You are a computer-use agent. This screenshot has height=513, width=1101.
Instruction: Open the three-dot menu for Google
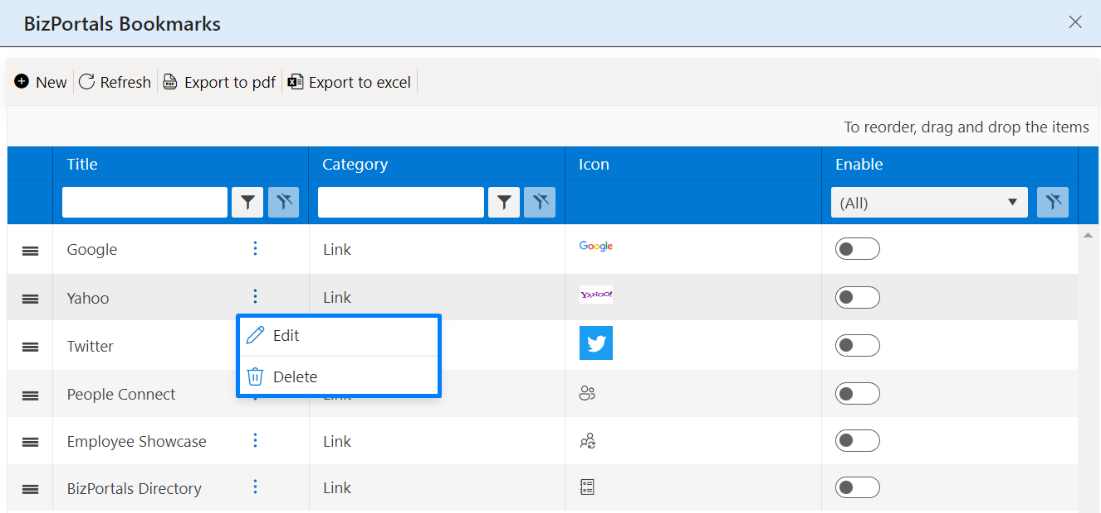tap(255, 248)
